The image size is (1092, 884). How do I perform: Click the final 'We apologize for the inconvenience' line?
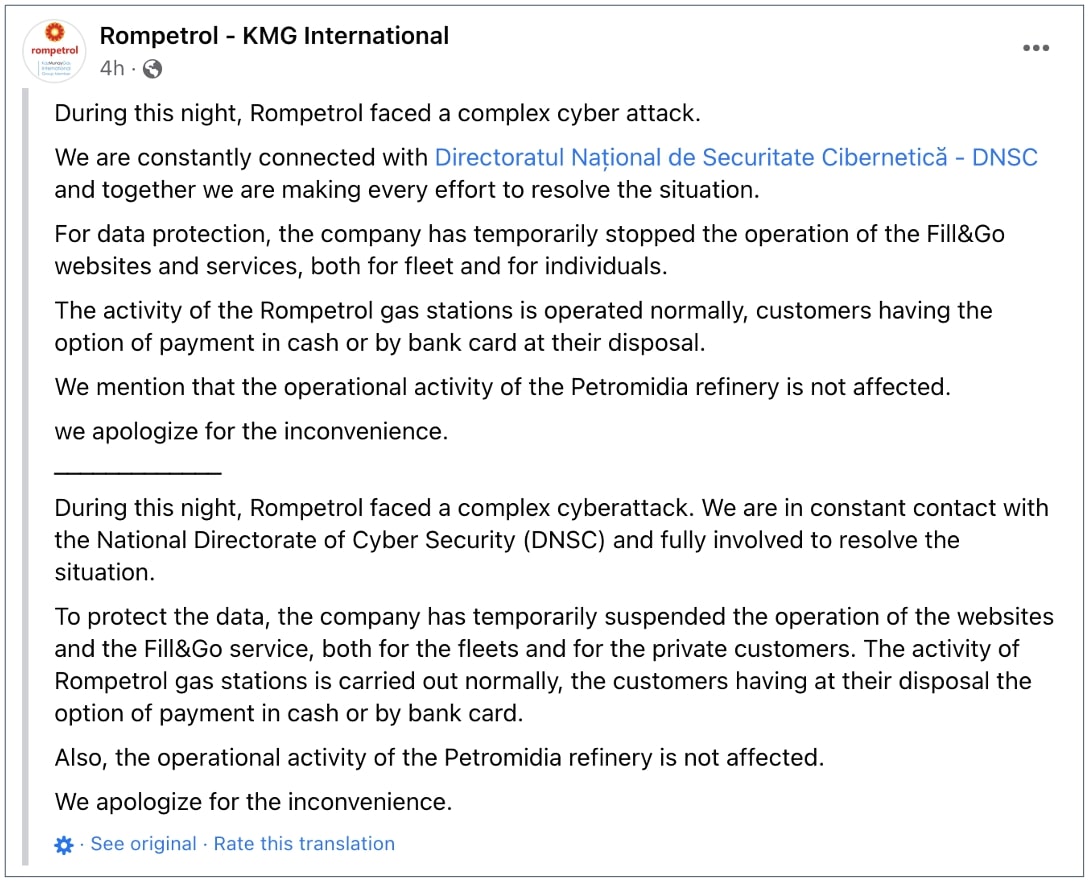point(253,801)
